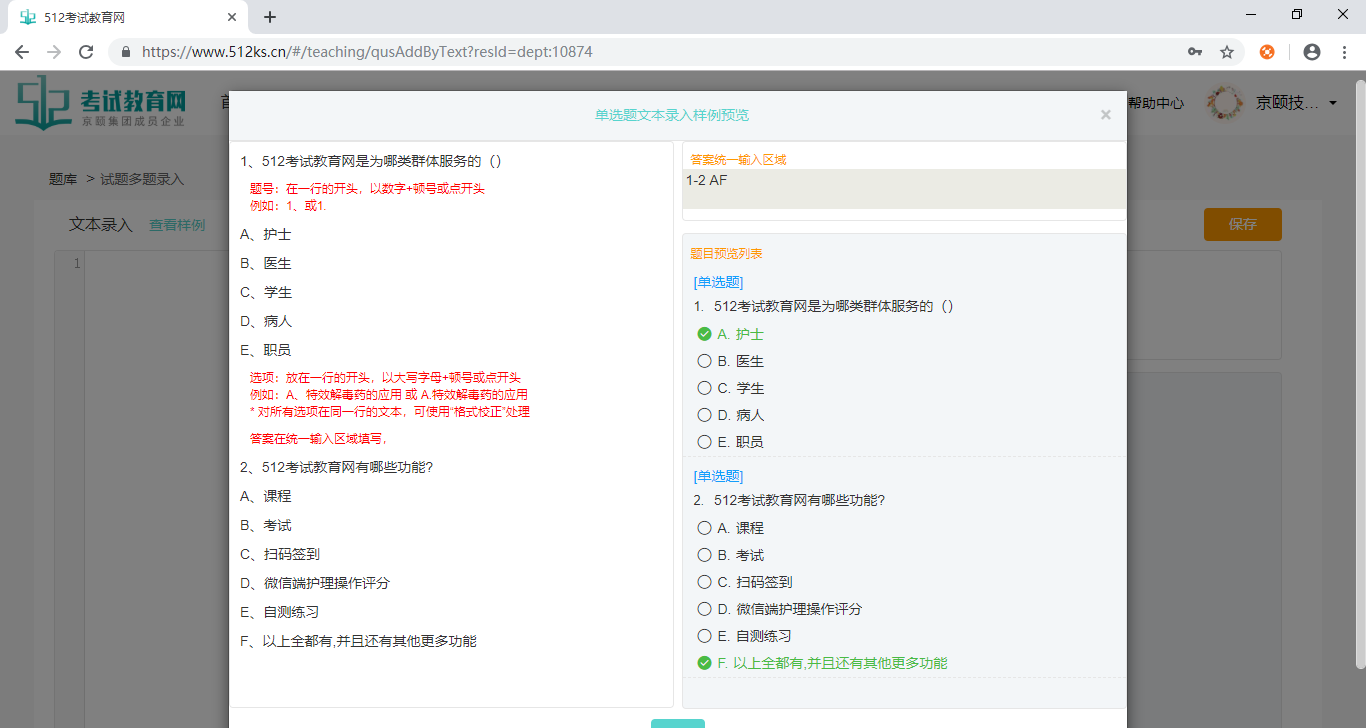Click sample text line E、职员
Viewport: 1366px width, 728px height.
click(x=266, y=350)
